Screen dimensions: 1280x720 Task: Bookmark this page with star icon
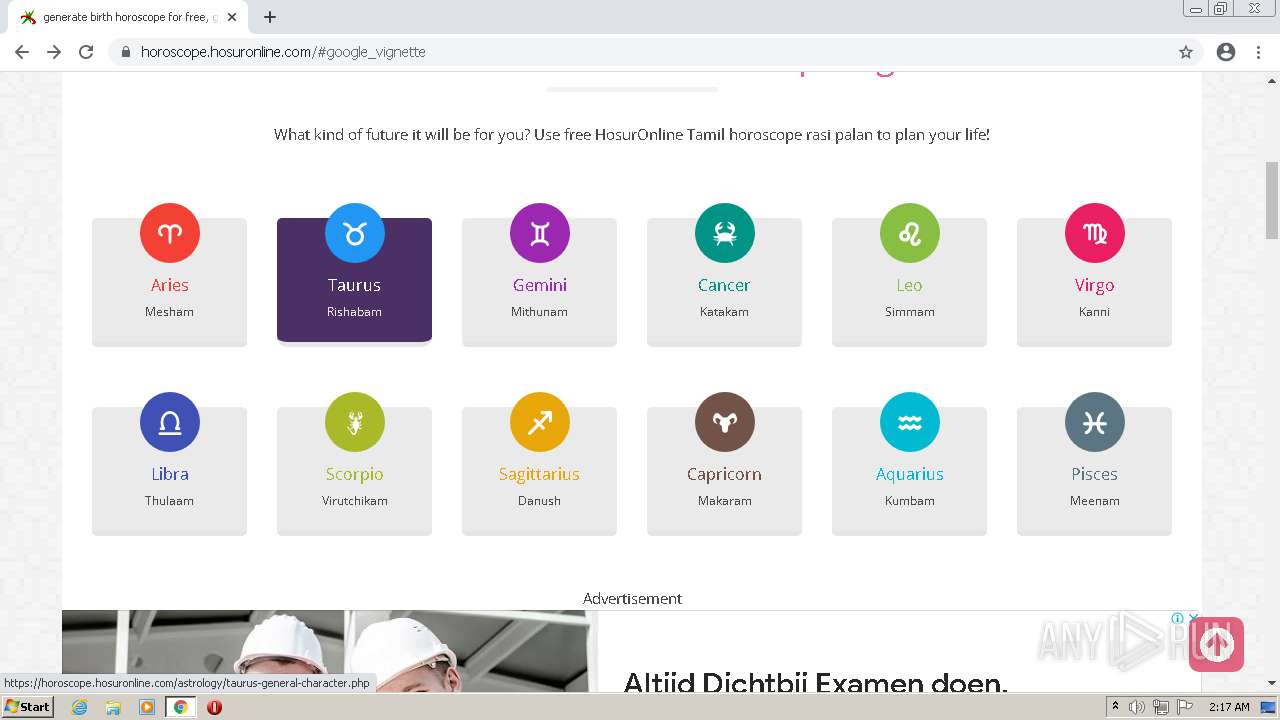click(x=1186, y=52)
